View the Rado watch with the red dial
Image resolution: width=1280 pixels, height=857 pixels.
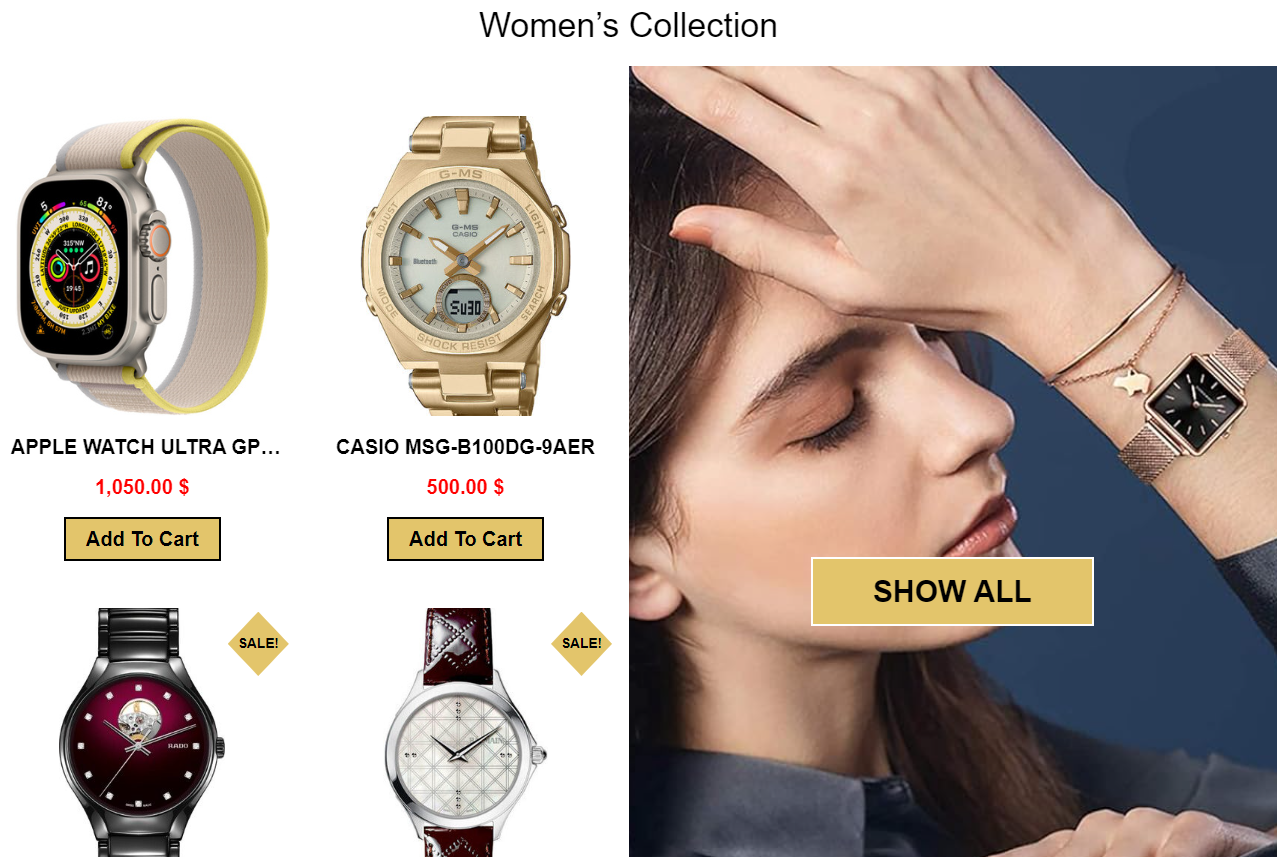pos(142,732)
